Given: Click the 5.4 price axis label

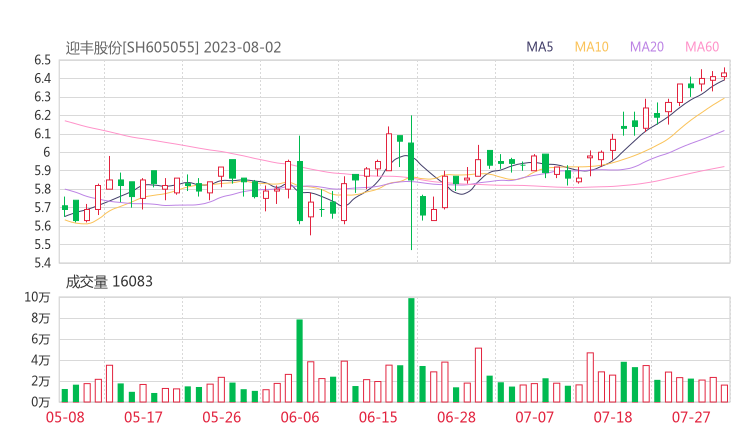Looking at the screenshot, I should coord(42,262).
